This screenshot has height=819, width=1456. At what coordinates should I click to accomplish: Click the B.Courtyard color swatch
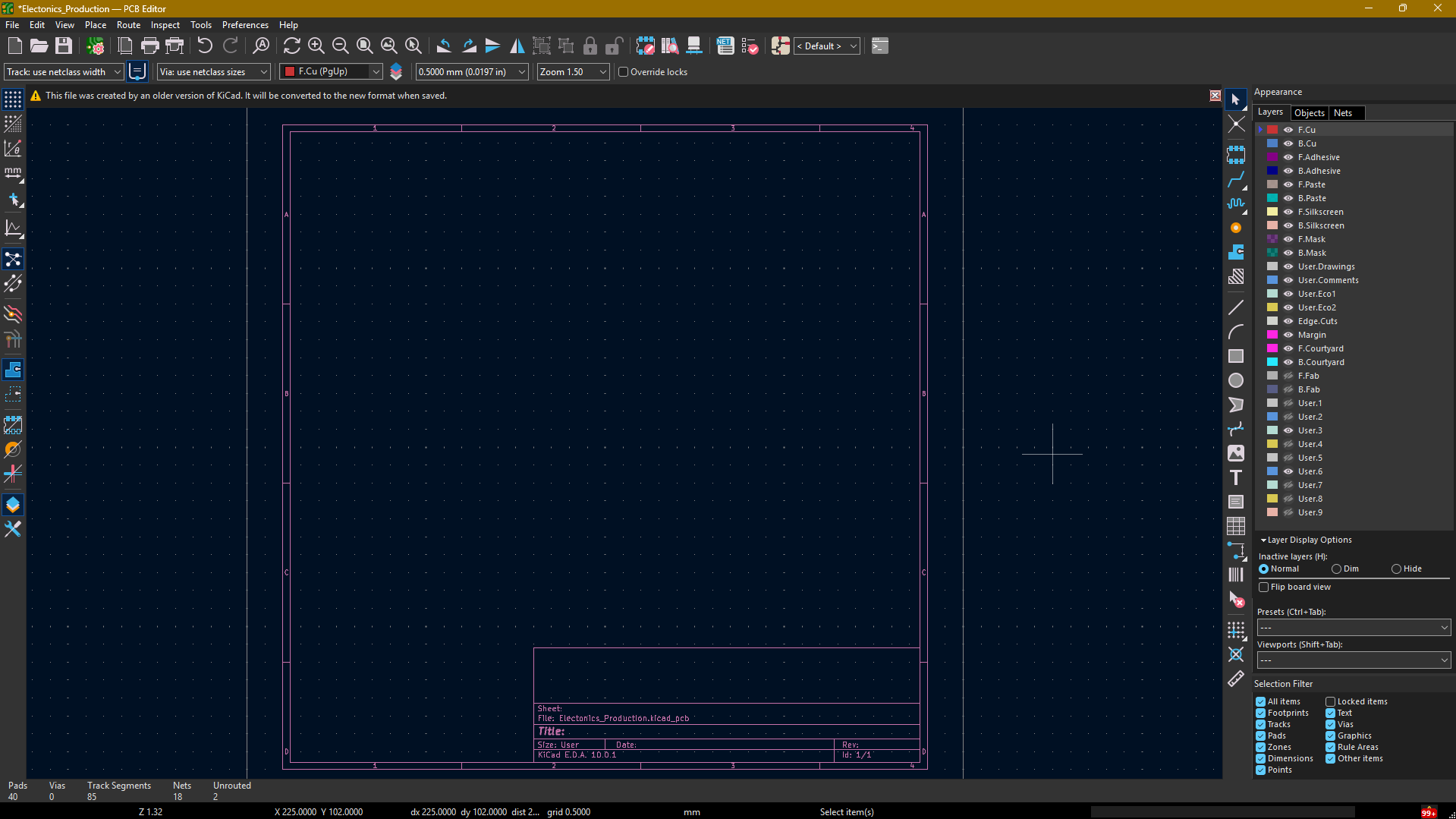click(1272, 362)
